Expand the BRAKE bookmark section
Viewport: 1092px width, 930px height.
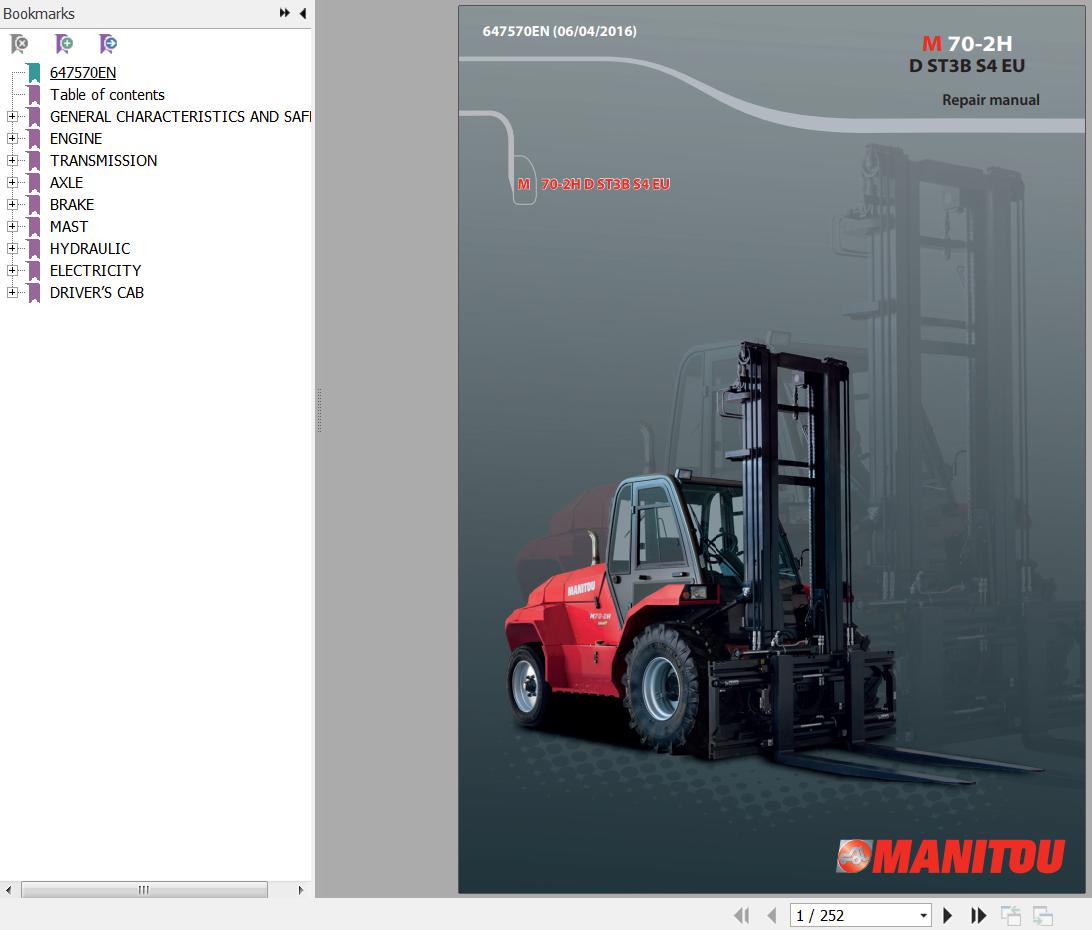pos(12,205)
